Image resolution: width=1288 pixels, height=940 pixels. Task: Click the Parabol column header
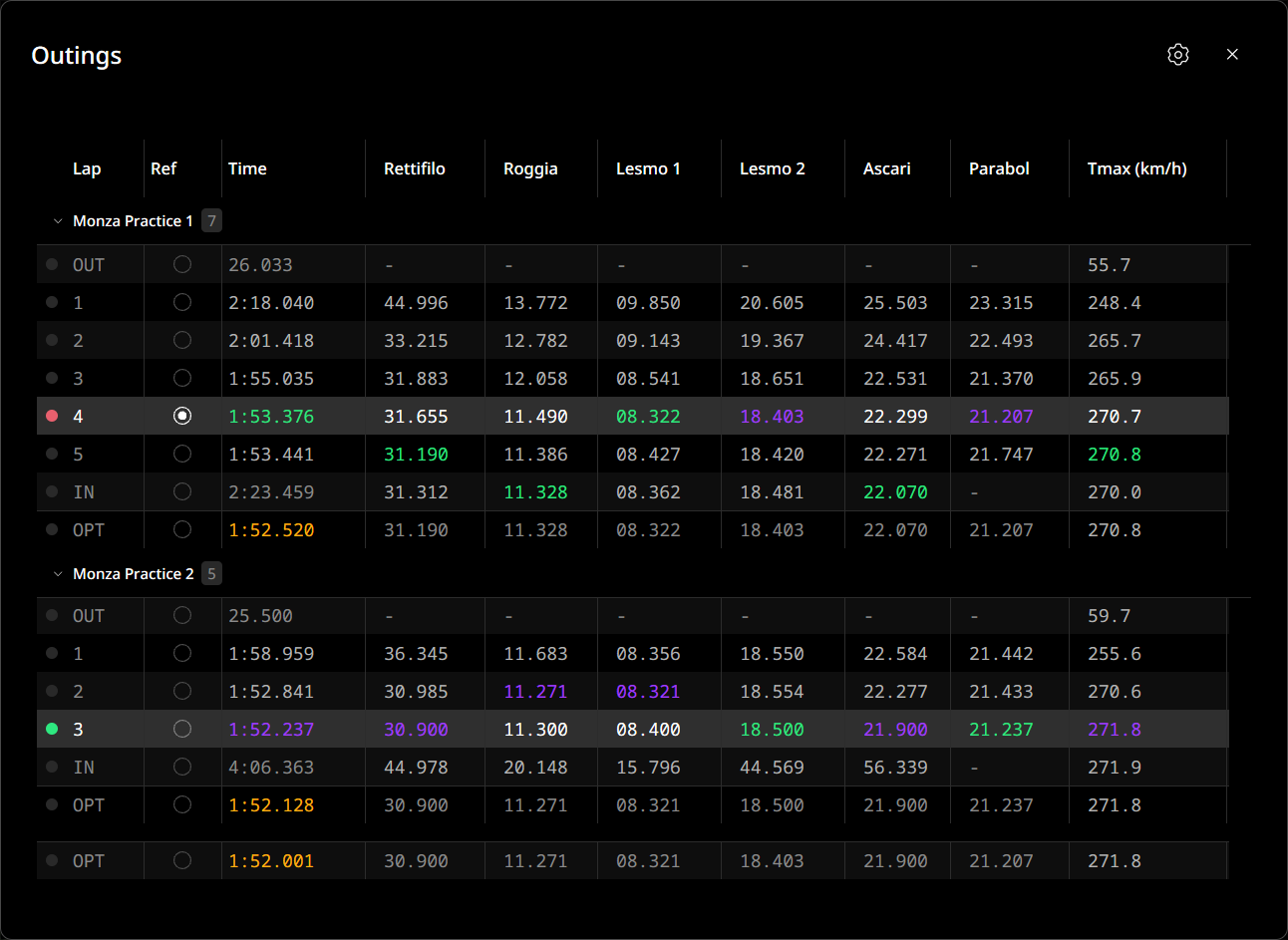coord(999,168)
